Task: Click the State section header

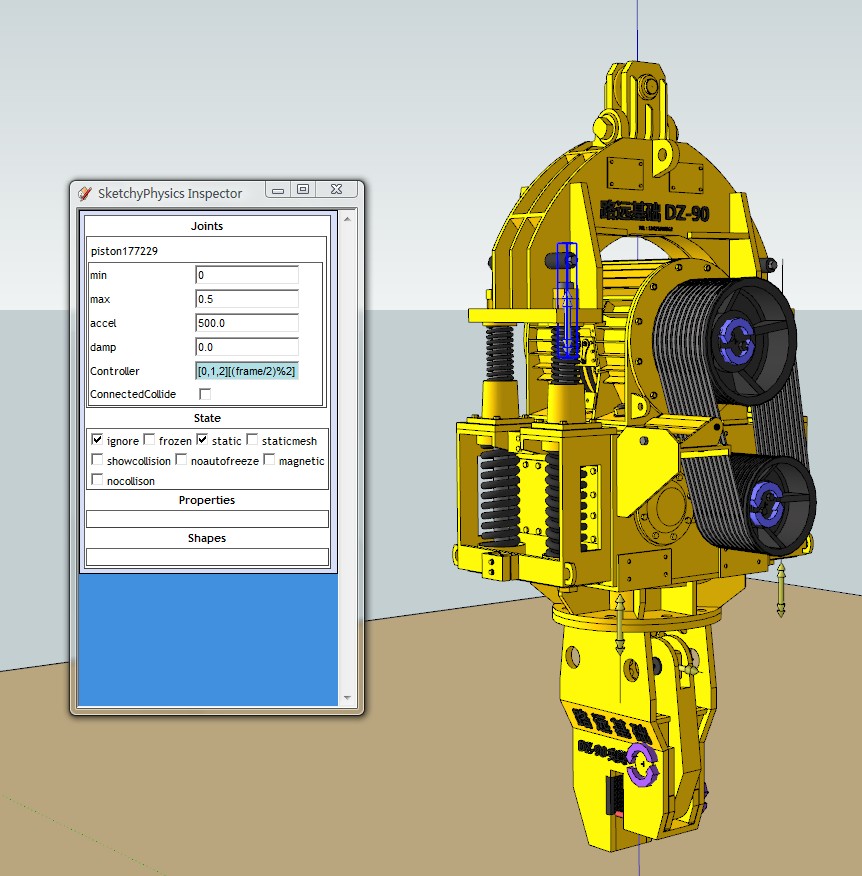Action: pos(207,418)
